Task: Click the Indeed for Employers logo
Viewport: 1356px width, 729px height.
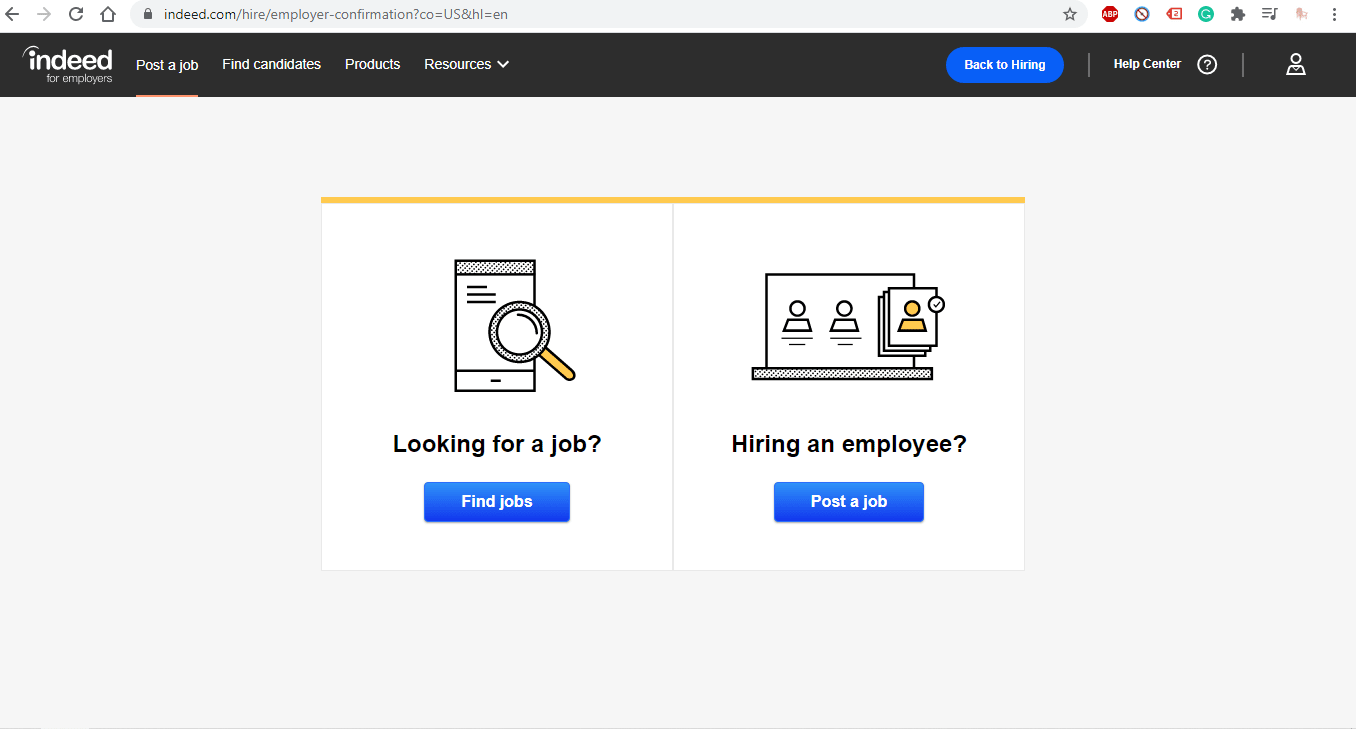Action: (66, 64)
